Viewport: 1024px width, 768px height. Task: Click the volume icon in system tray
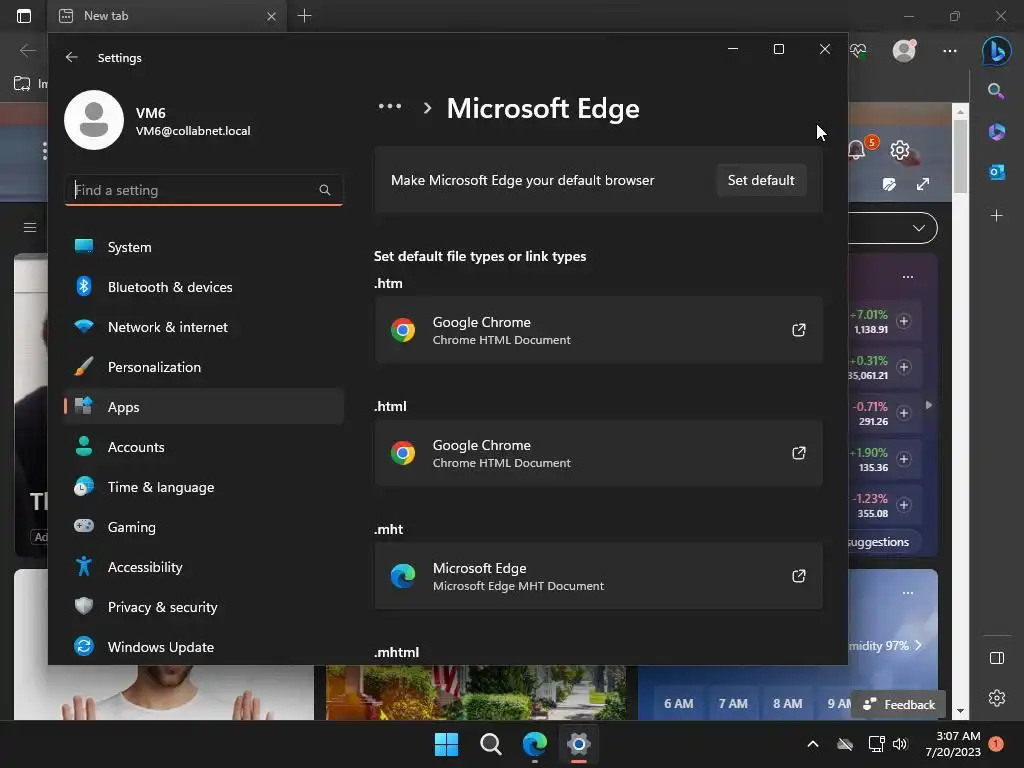[x=900, y=744]
